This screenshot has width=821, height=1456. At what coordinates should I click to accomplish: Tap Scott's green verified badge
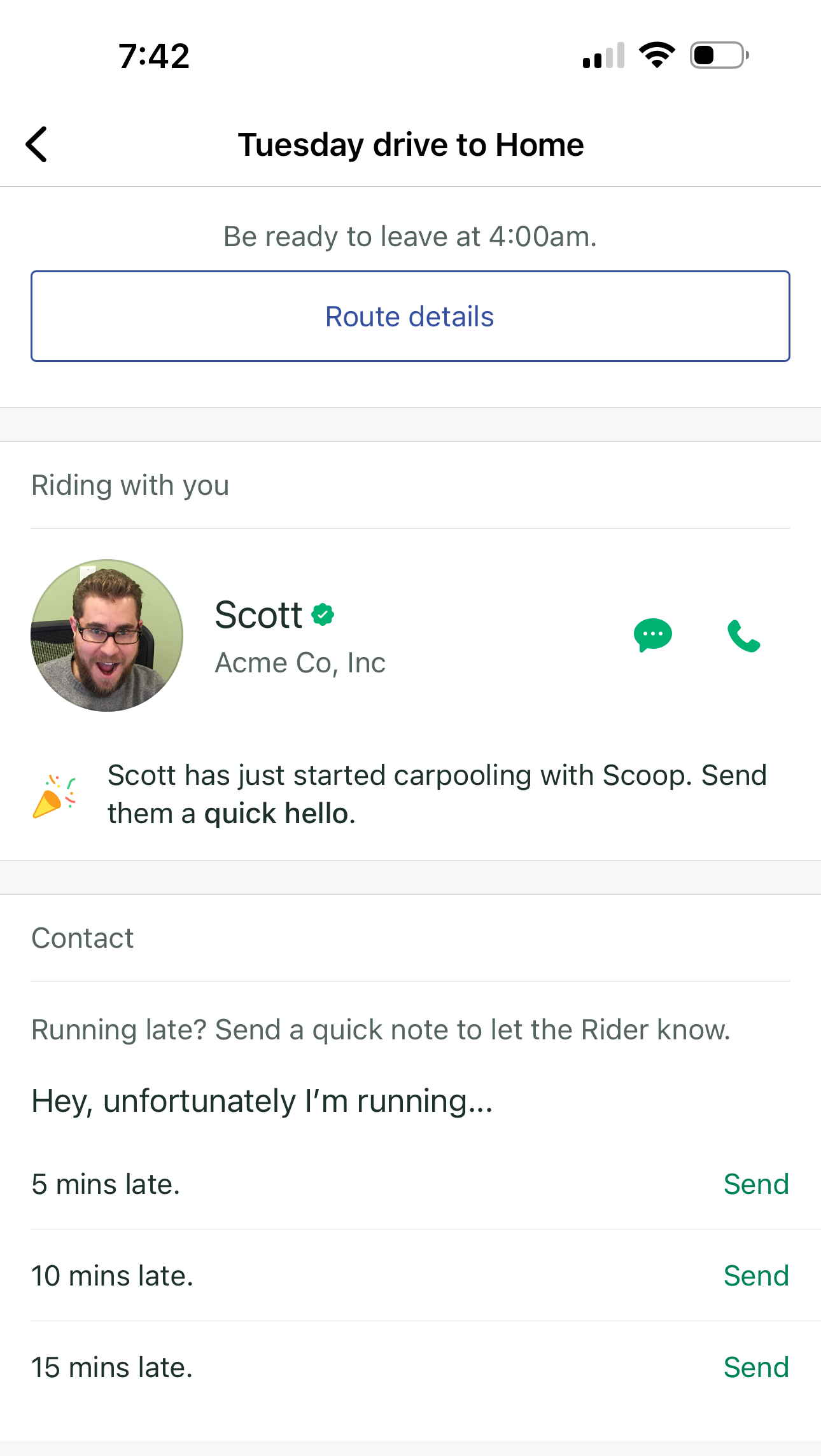click(x=323, y=614)
